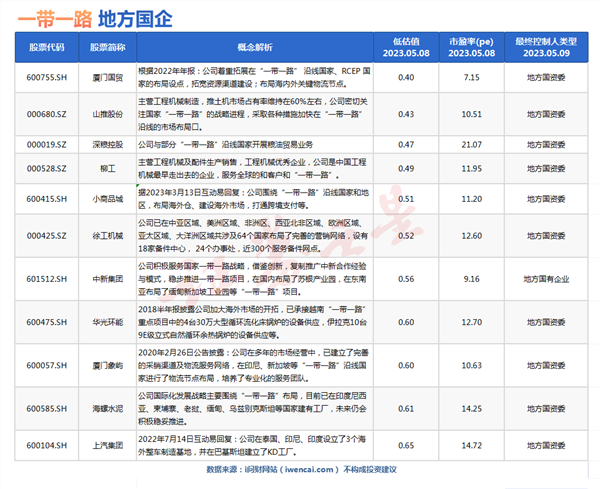Click 地方国有企业 in 中新集团 row
This screenshot has width=600, height=489.
[x=546, y=279]
